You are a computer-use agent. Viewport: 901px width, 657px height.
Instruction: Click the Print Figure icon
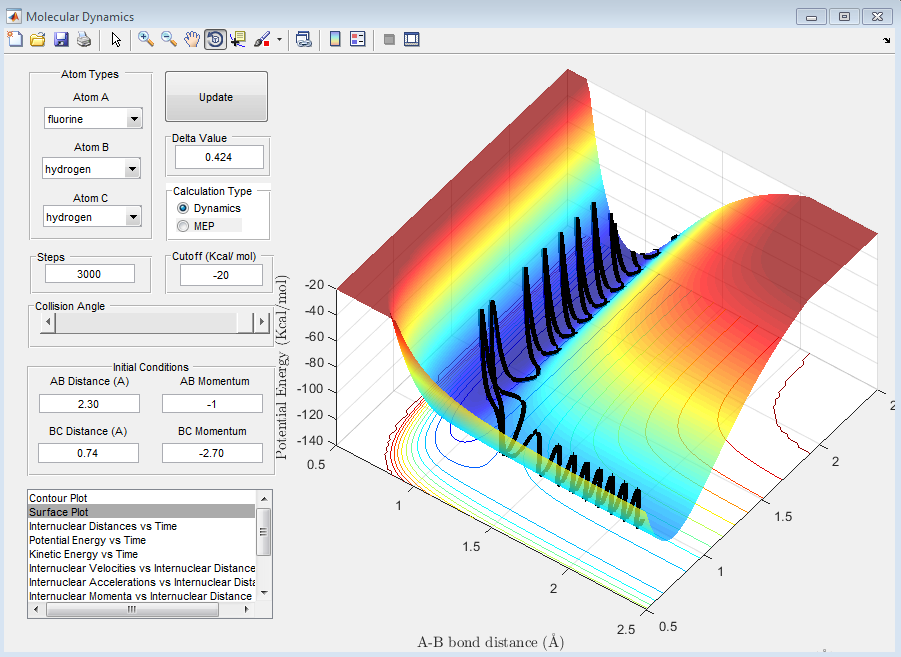pyautogui.click(x=84, y=39)
